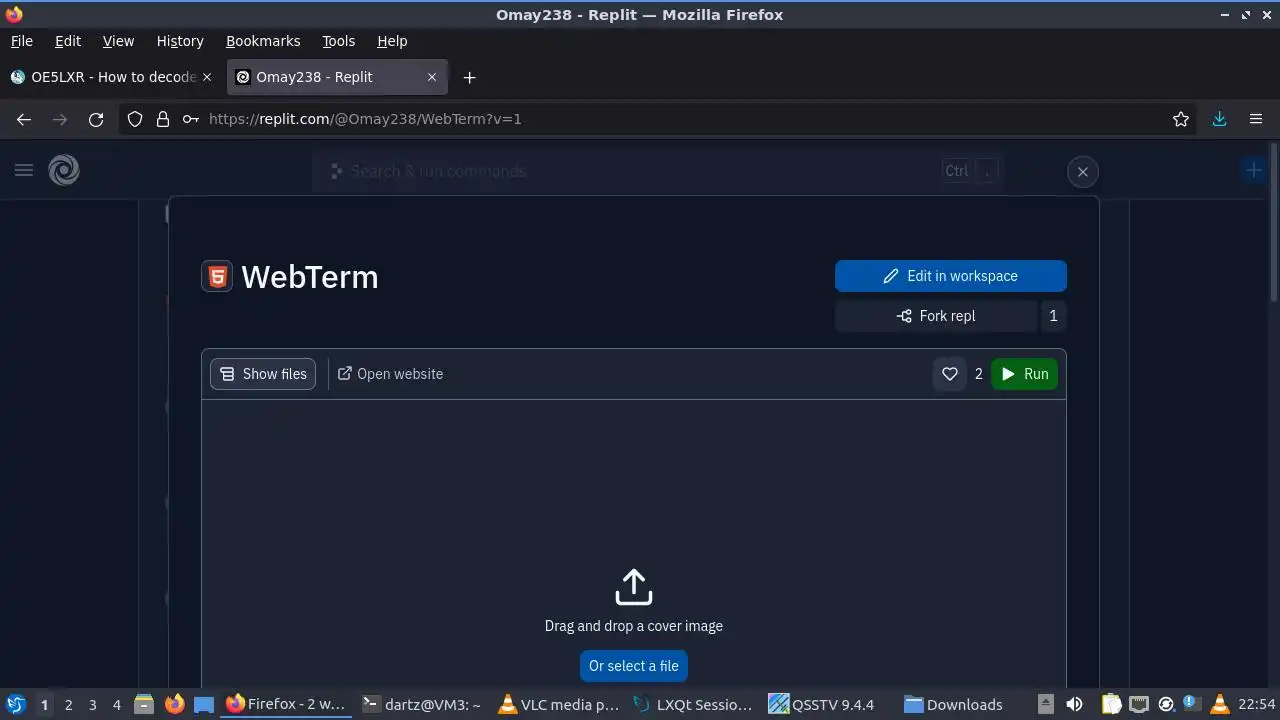Switch to virtual desktop 4
The width and height of the screenshot is (1280, 720).
(116, 705)
